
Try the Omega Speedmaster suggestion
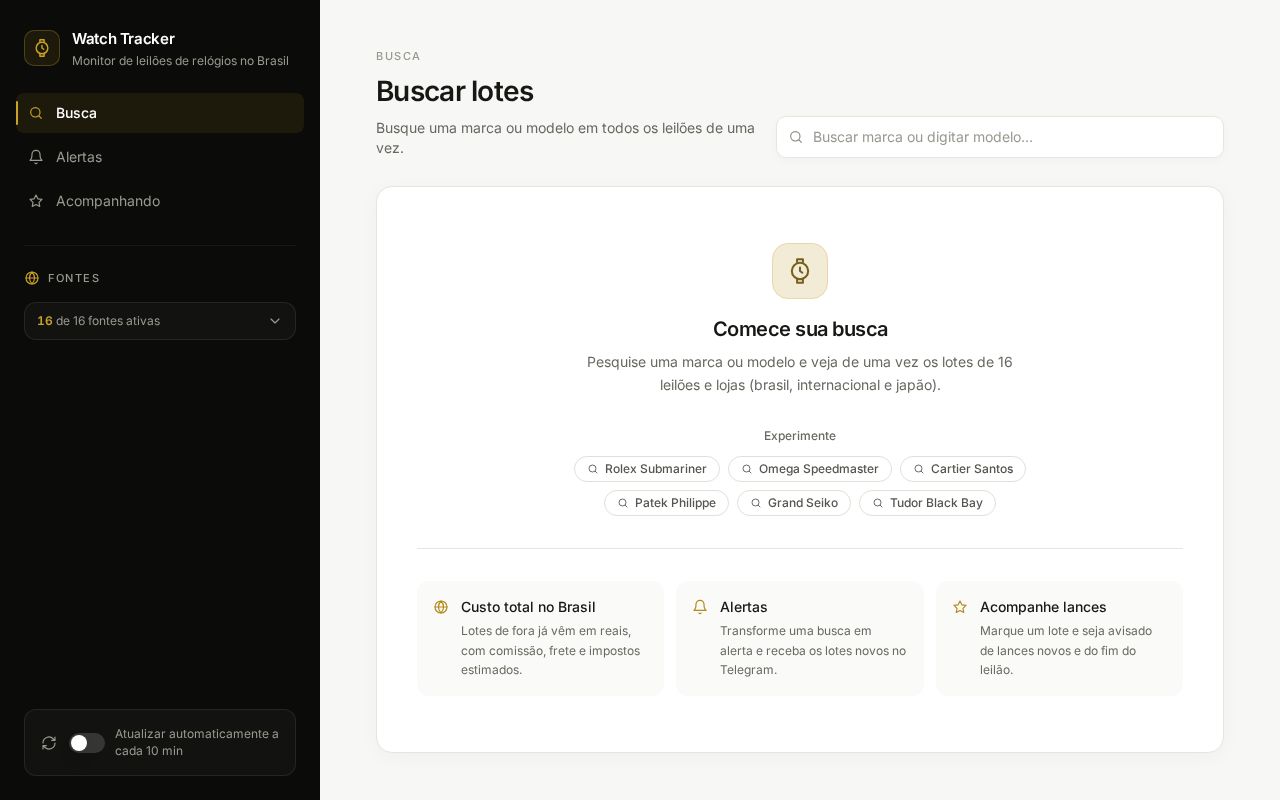[x=810, y=469]
